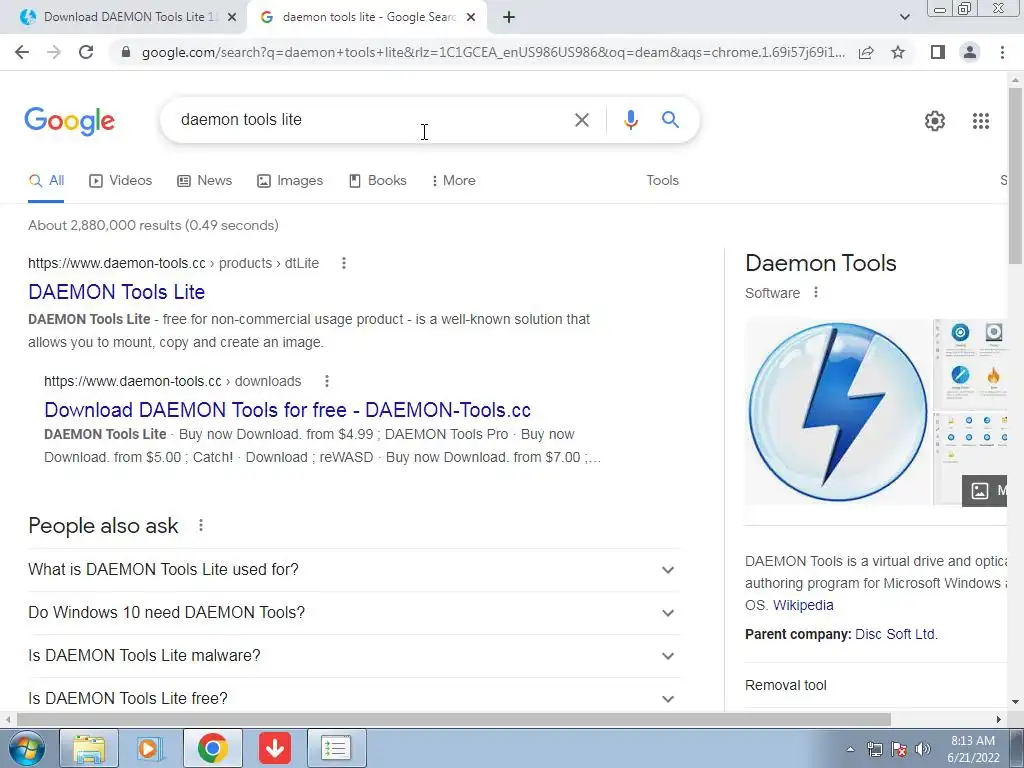Screen dimensions: 1024x768
Task: Open Daemon Tools knowledge panel options
Action: click(x=815, y=293)
